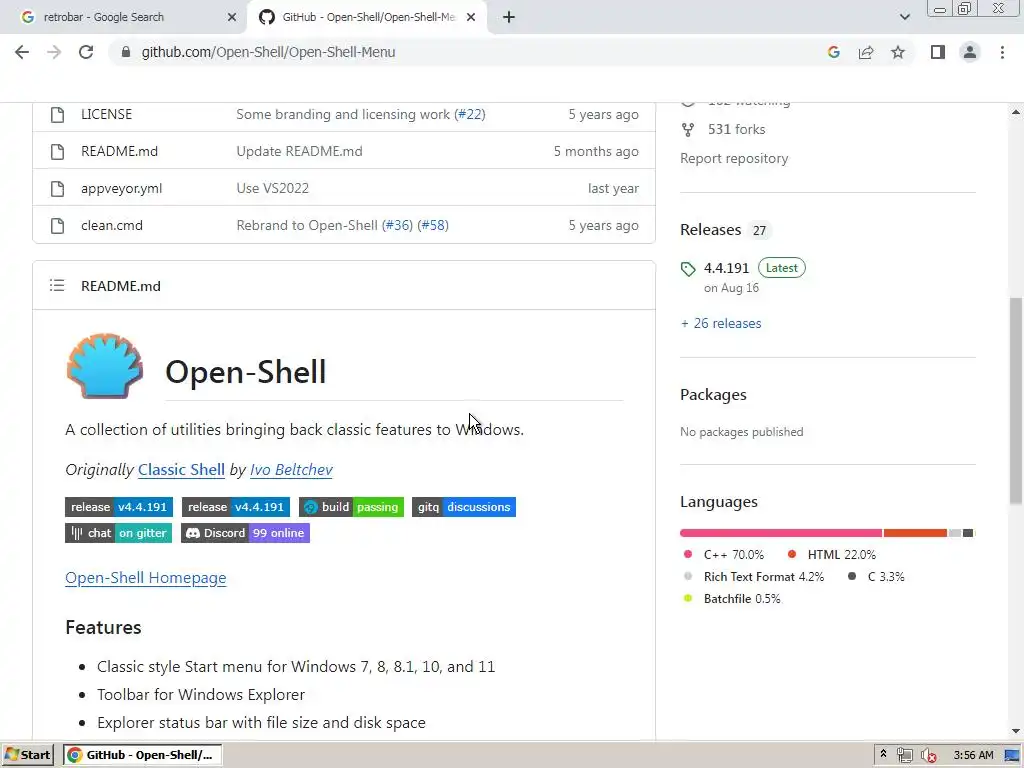
Task: Follow the Classic Shell link
Action: (182, 470)
